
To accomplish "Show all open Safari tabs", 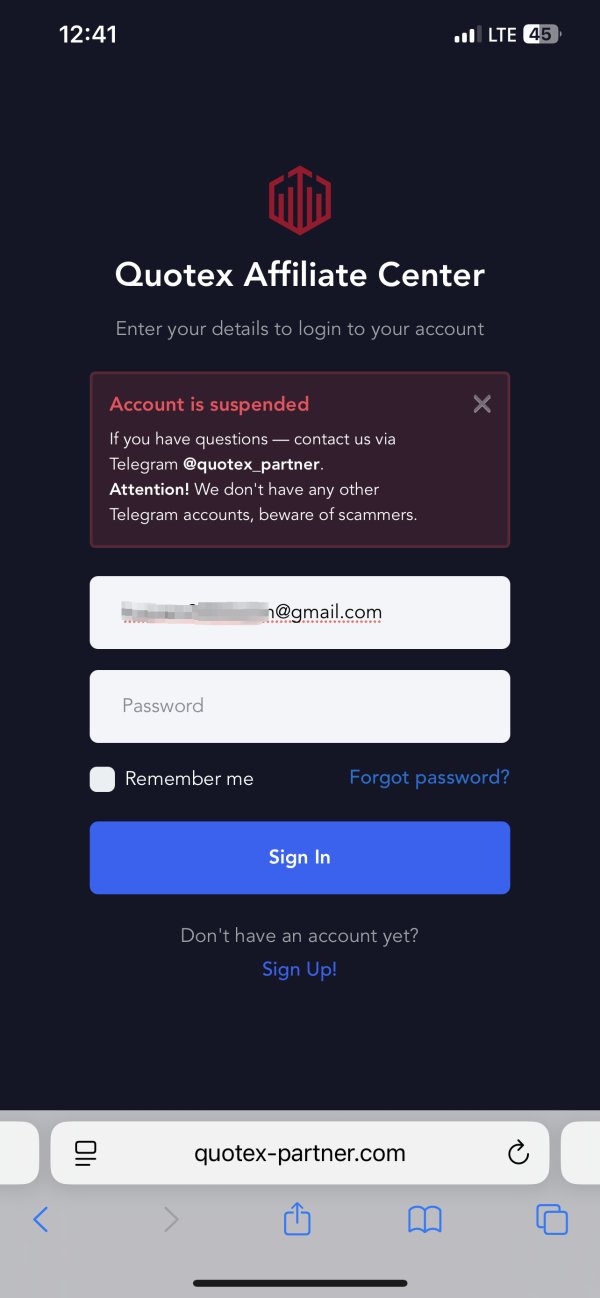I will coord(552,1219).
